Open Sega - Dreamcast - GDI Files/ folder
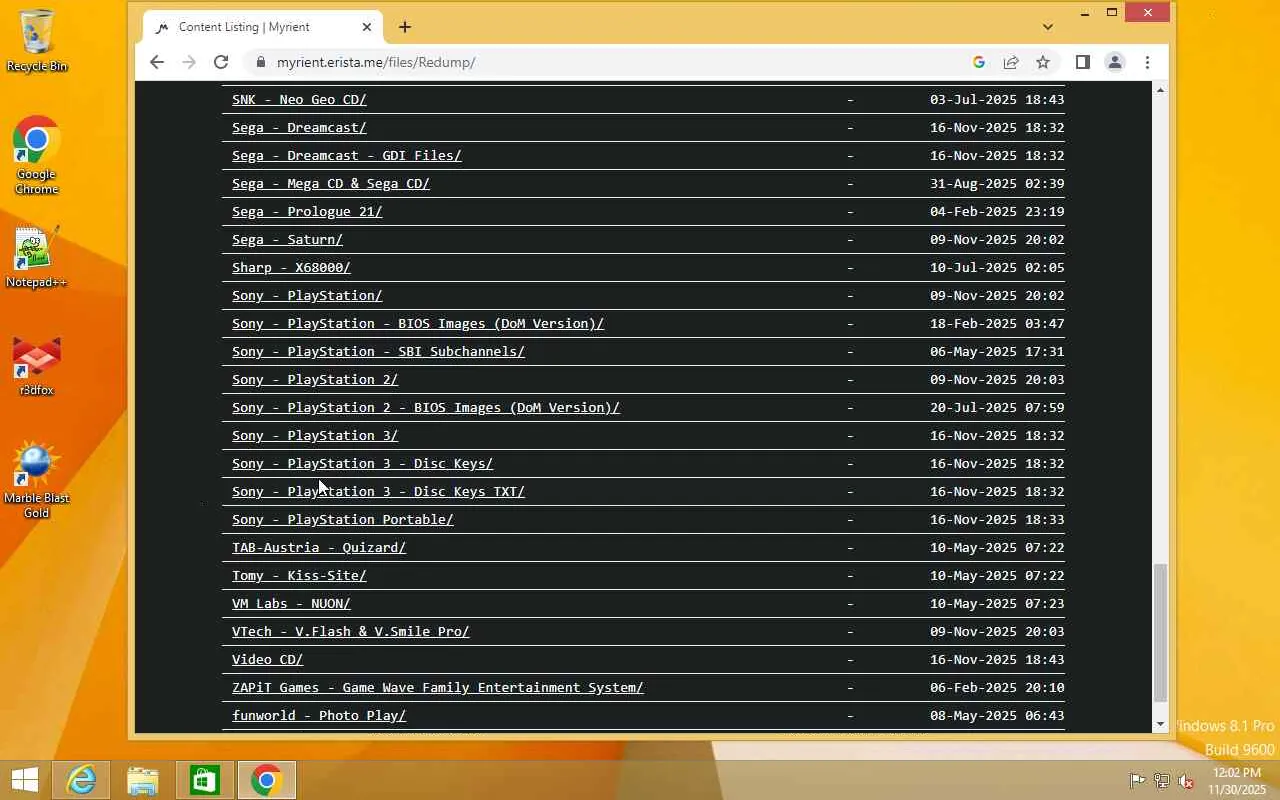 (346, 156)
